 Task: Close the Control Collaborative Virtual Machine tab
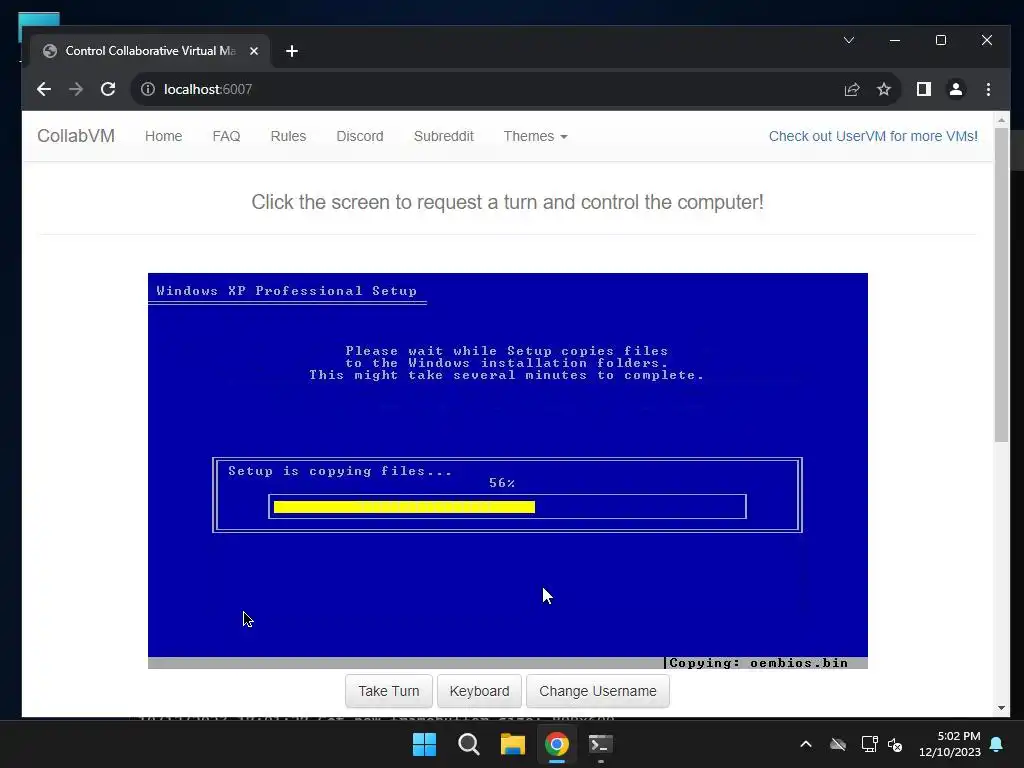coord(254,51)
